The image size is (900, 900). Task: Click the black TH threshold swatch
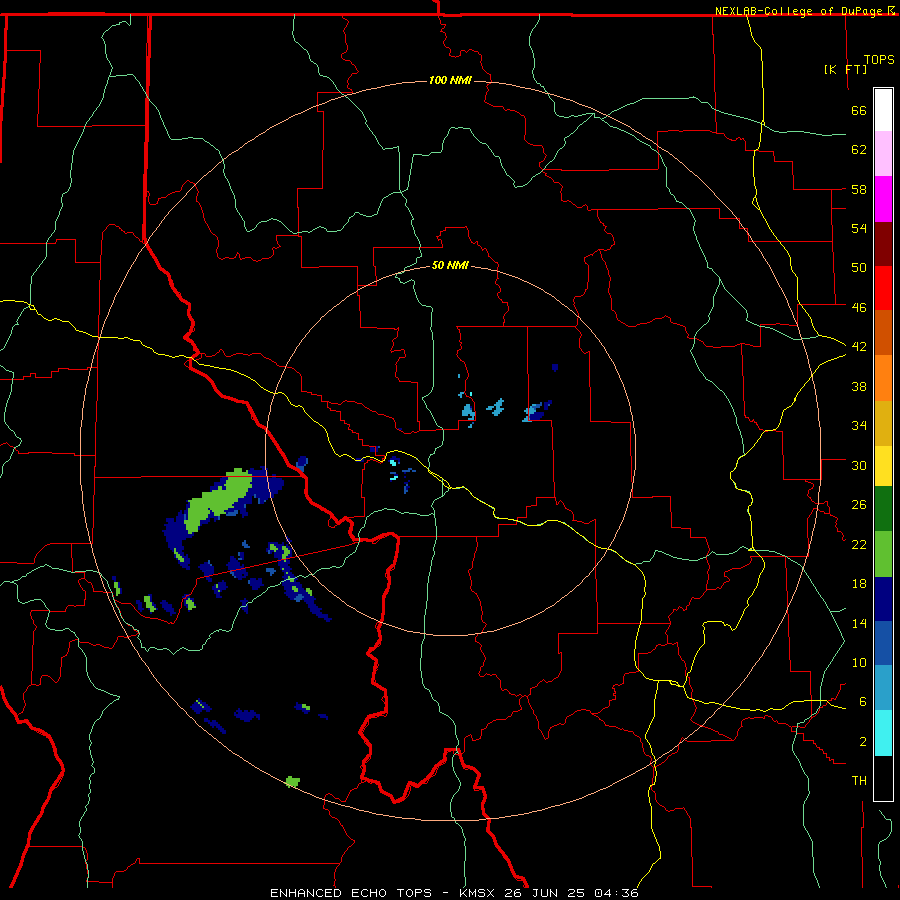pos(883,778)
